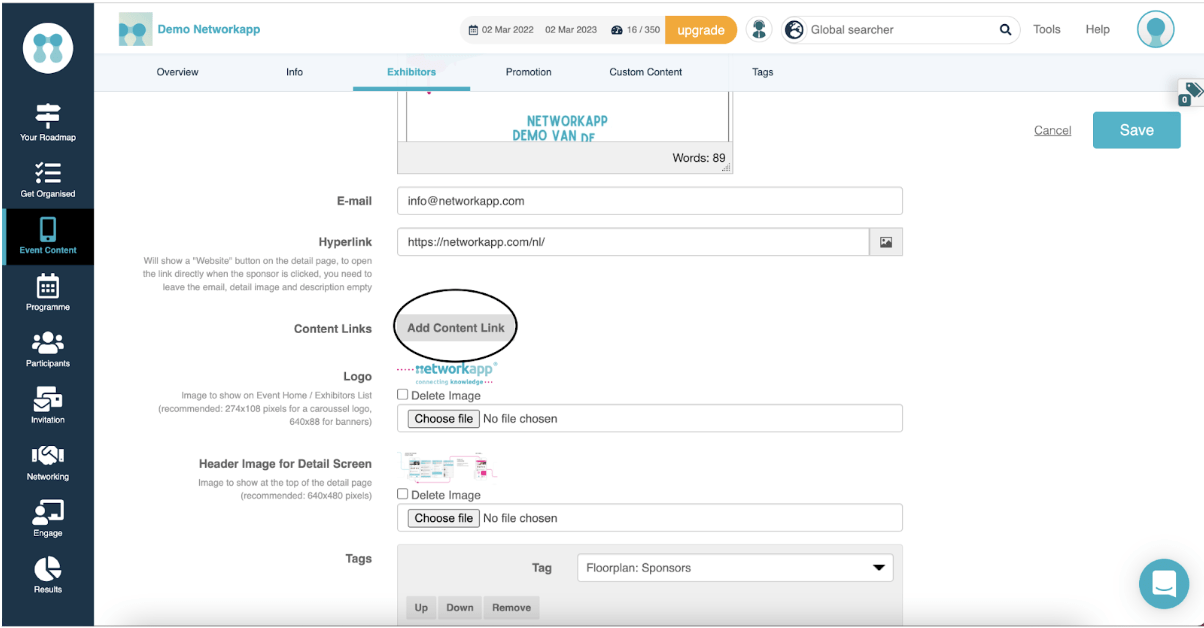
Task: Open the Tools menu
Action: [x=1047, y=30]
